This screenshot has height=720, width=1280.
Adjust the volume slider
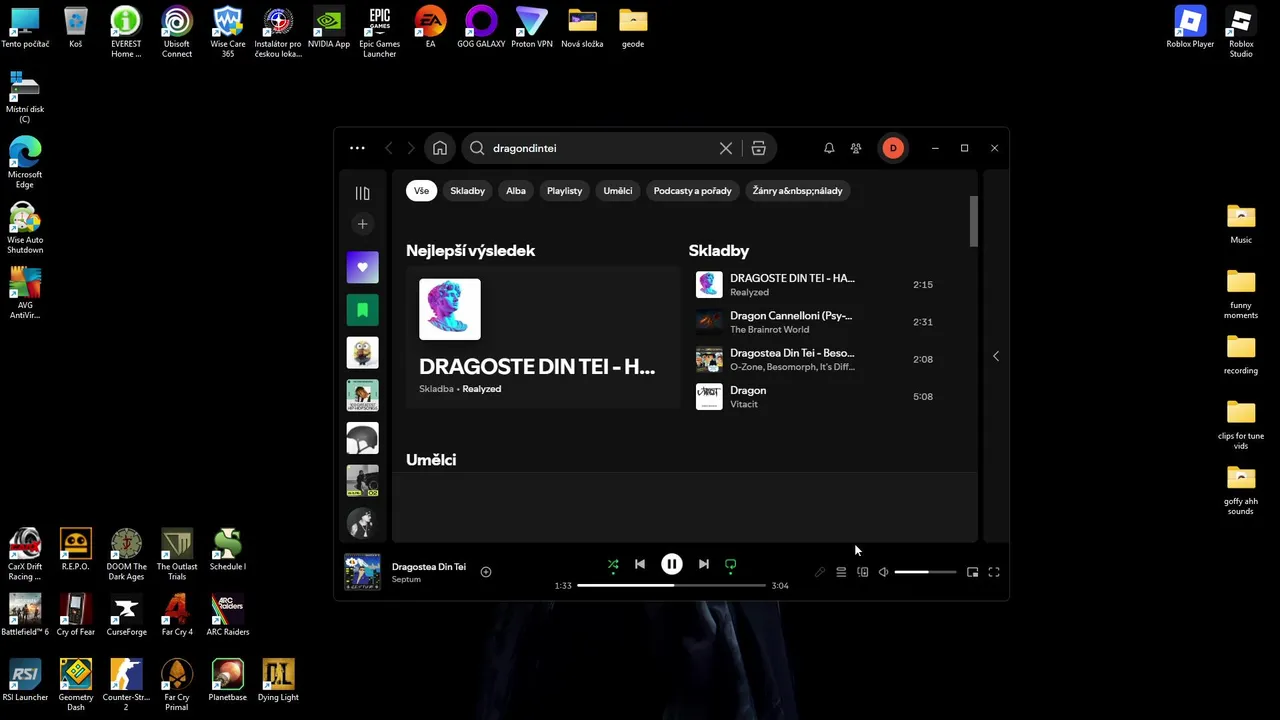[x=925, y=572]
